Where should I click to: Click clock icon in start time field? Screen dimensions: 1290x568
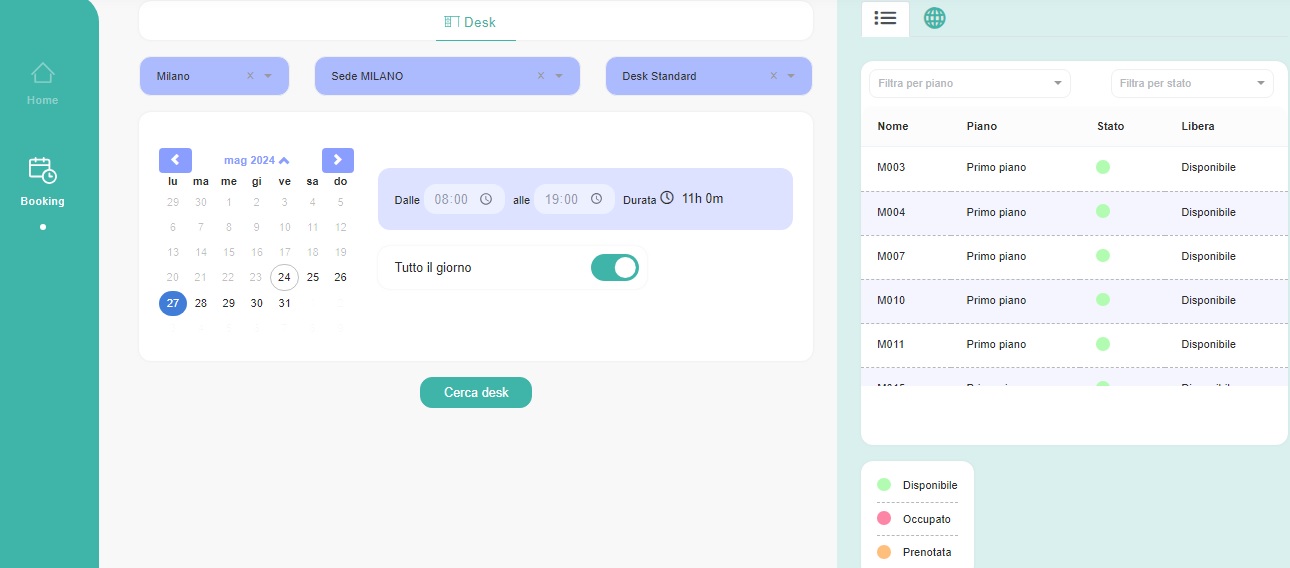(486, 199)
